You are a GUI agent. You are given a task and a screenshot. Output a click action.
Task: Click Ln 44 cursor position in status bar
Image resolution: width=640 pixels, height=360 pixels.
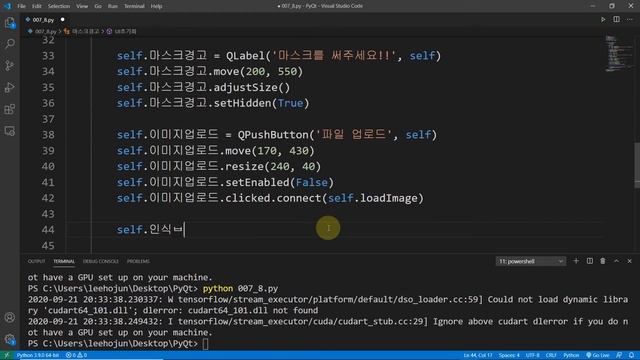pyautogui.click(x=478, y=355)
